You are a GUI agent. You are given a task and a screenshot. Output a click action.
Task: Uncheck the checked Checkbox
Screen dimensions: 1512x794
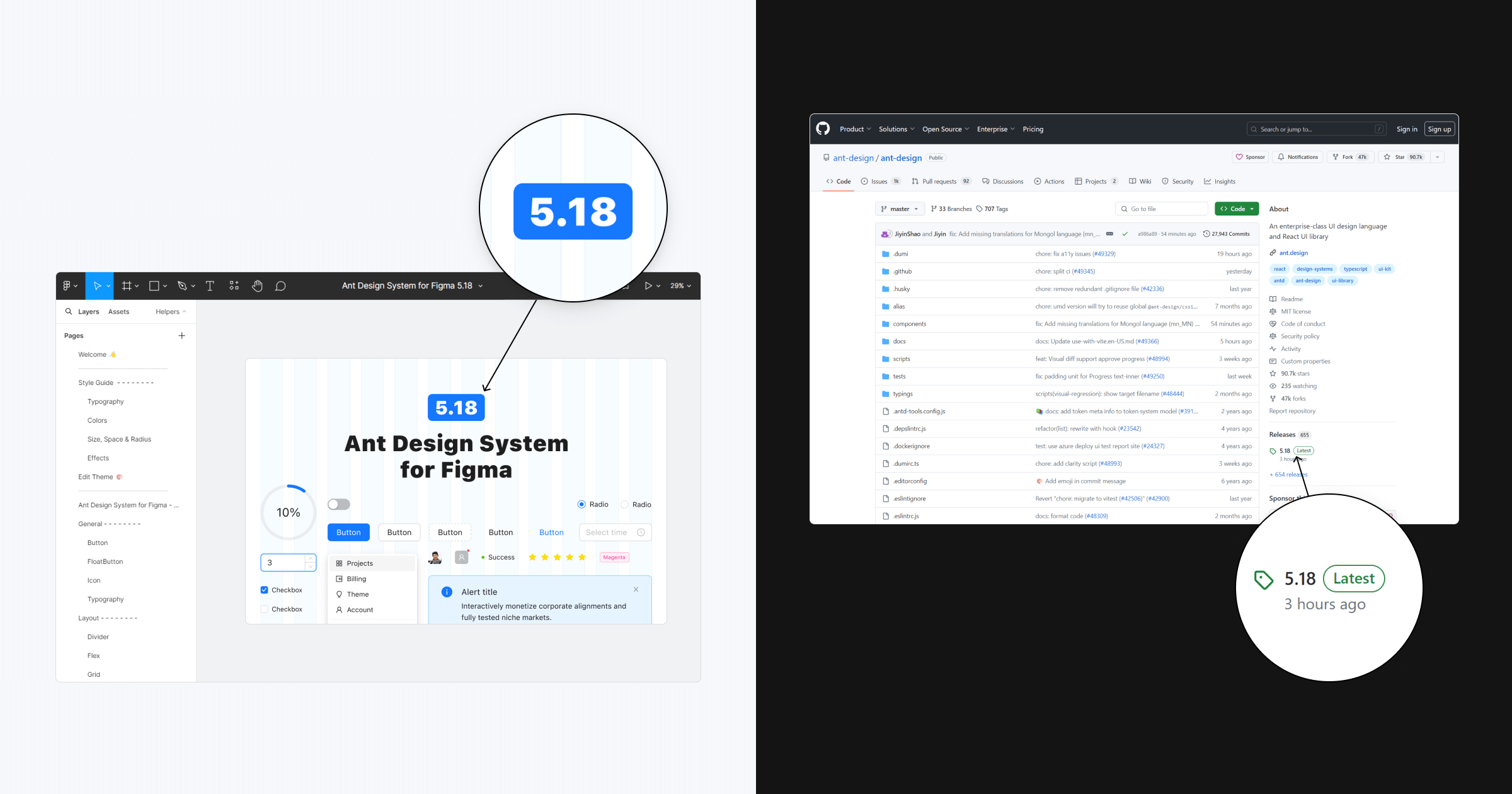coord(265,590)
